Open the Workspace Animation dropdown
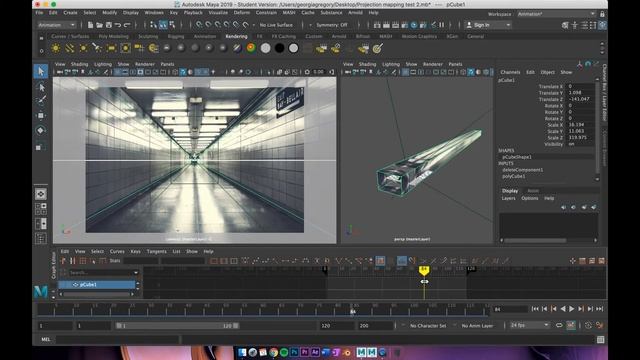The width and height of the screenshot is (640, 360). 556,14
